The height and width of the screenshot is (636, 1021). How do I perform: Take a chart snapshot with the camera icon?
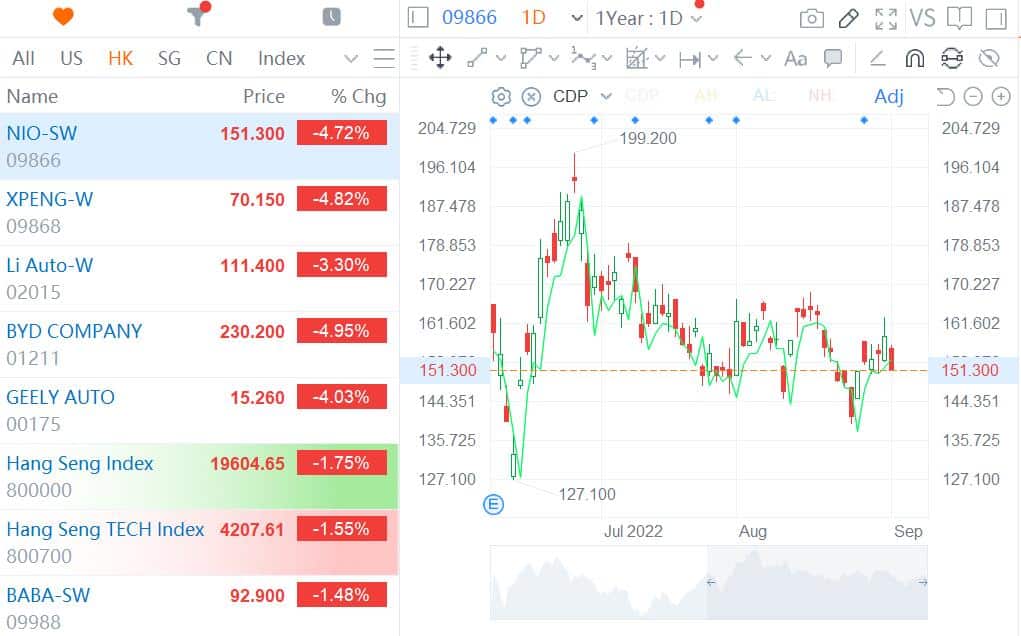812,18
